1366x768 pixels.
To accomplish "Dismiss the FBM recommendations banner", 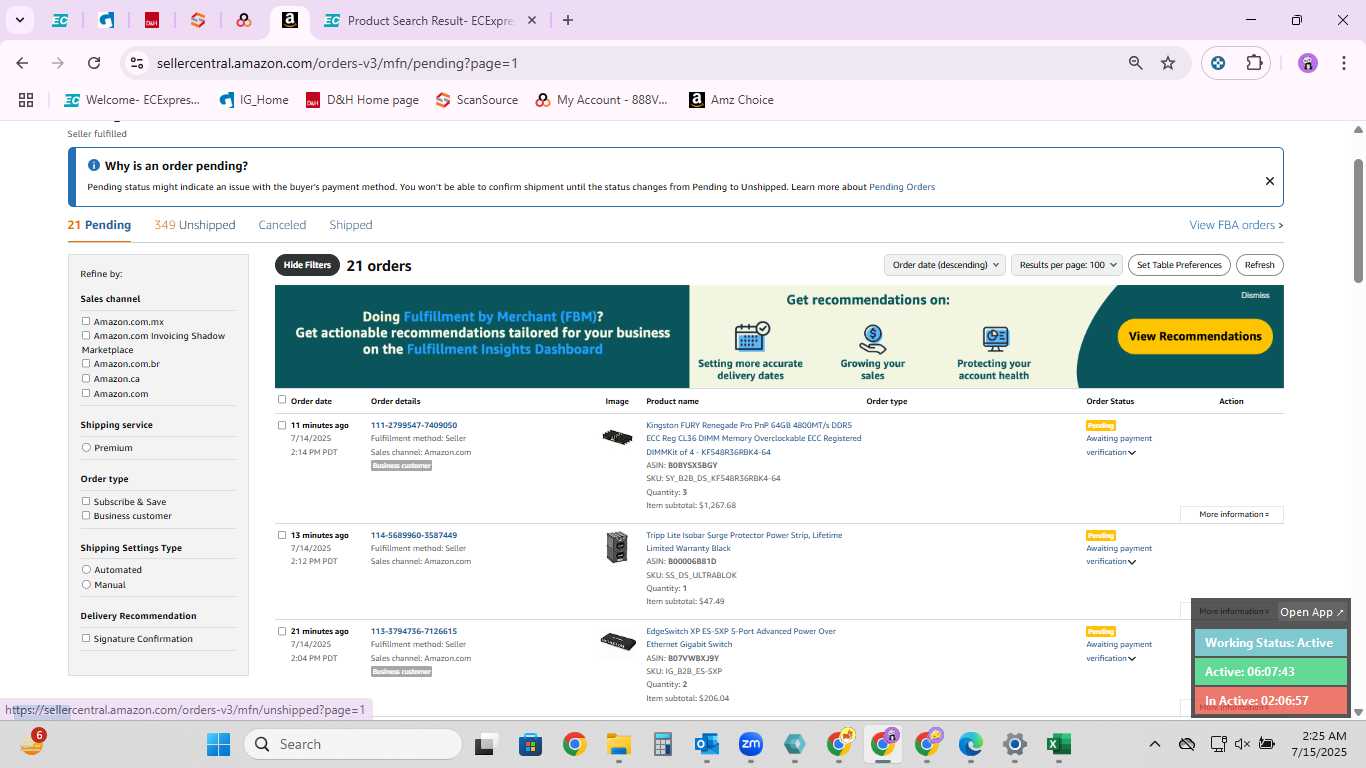I will click(1255, 295).
